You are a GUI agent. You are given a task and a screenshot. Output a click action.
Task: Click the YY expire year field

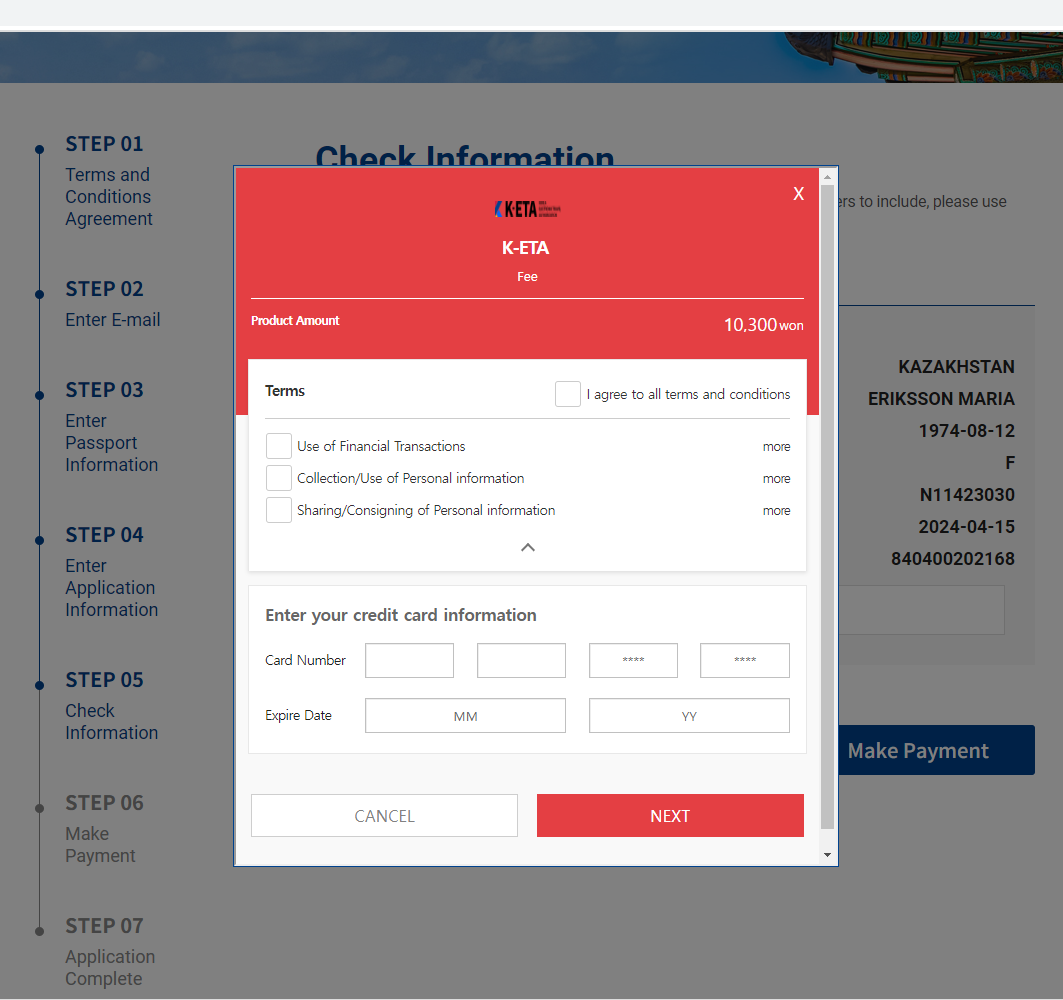[689, 716]
